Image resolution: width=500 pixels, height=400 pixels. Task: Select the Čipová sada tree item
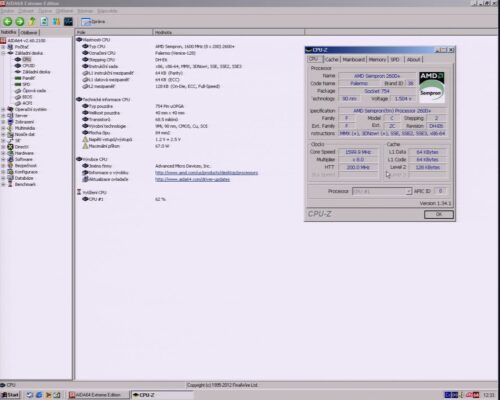coord(34,91)
